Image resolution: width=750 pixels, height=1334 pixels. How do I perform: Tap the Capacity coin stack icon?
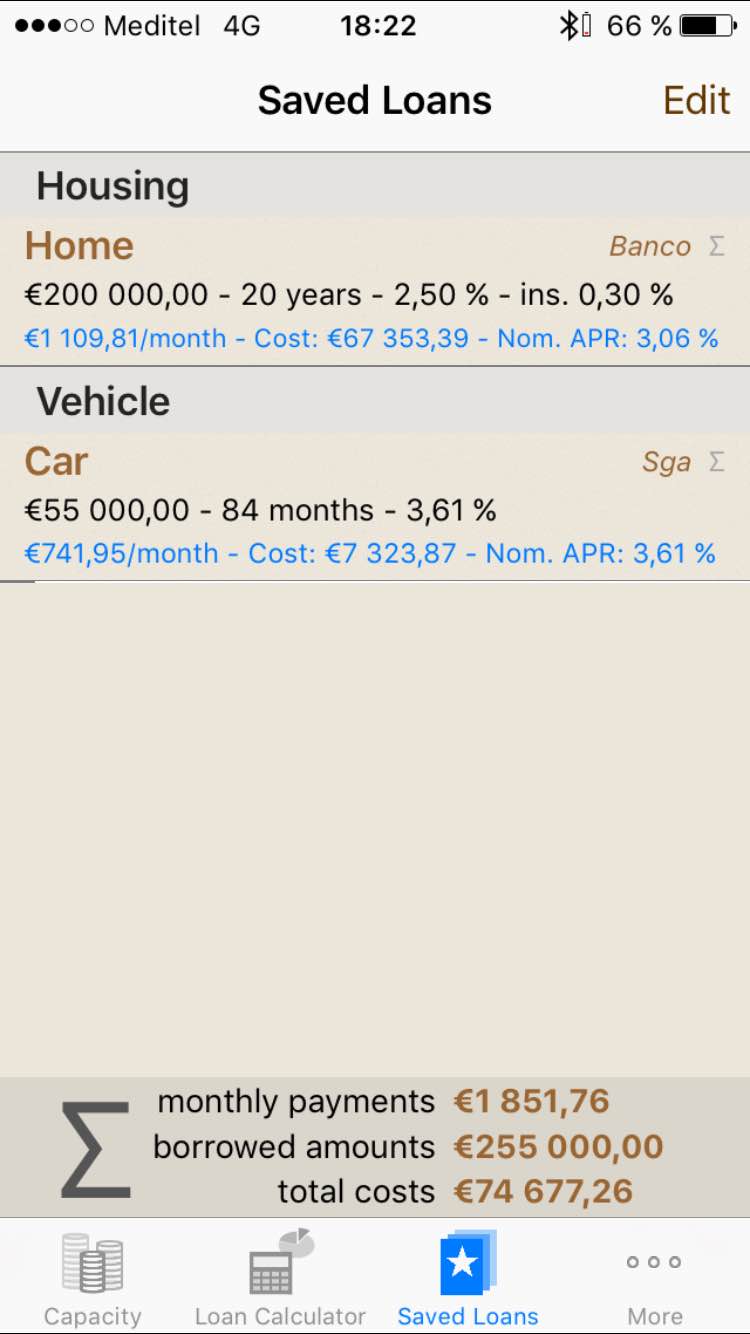click(92, 1262)
